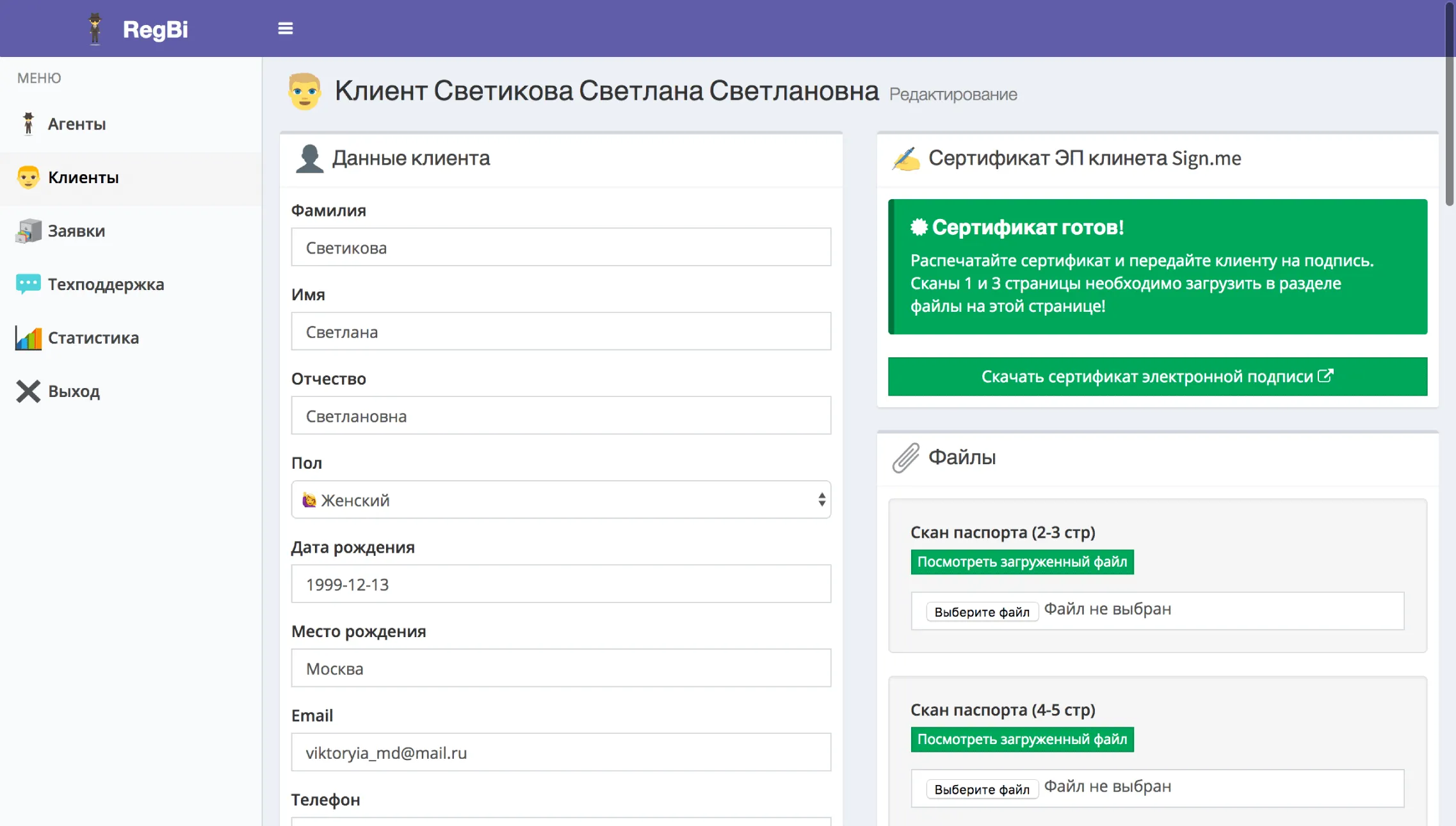
Task: Open the hamburger navigation menu
Action: click(x=285, y=28)
